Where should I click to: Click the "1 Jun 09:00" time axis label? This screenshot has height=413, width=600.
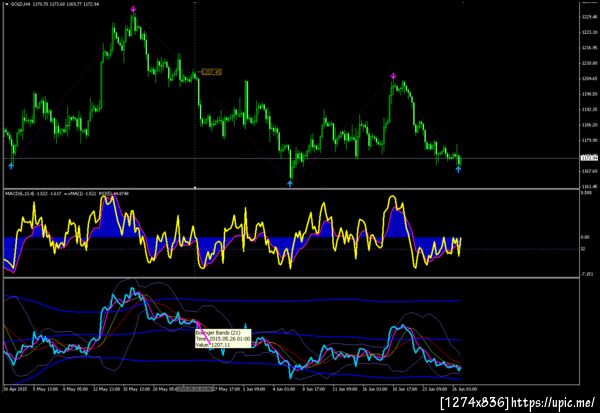[253, 389]
